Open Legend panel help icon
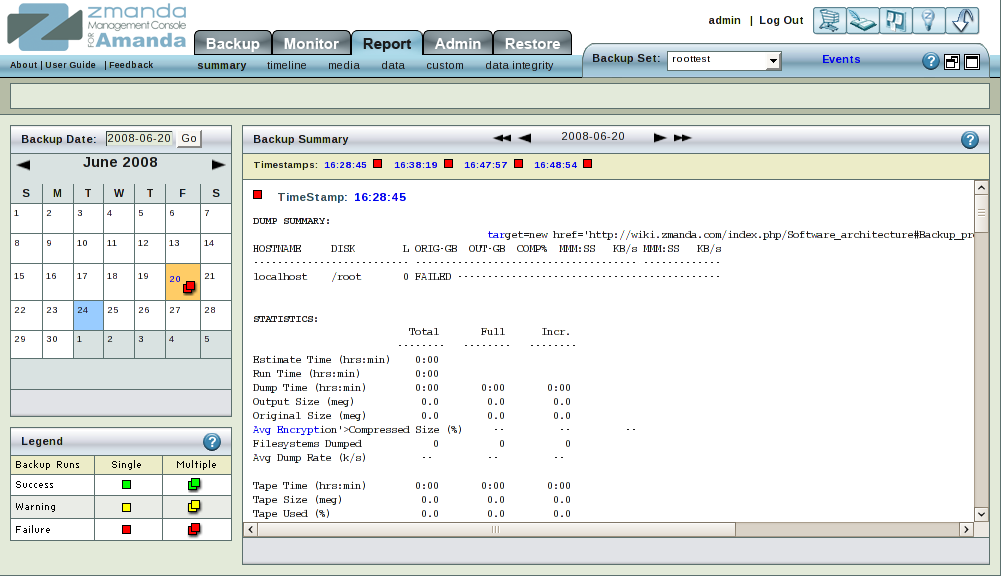The image size is (1002, 580). tap(212, 441)
